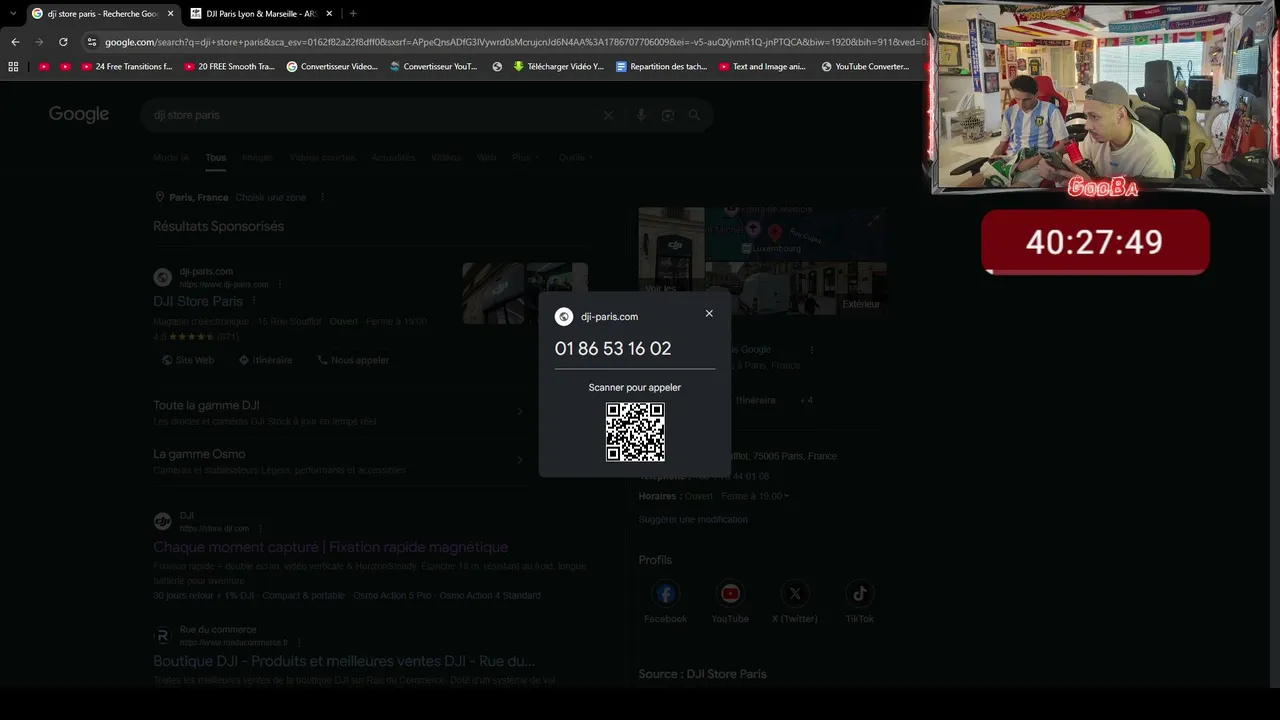Open the 20 FREE Smooth Tra... bookmark
This screenshot has width=1280, height=720.
coord(229,67)
